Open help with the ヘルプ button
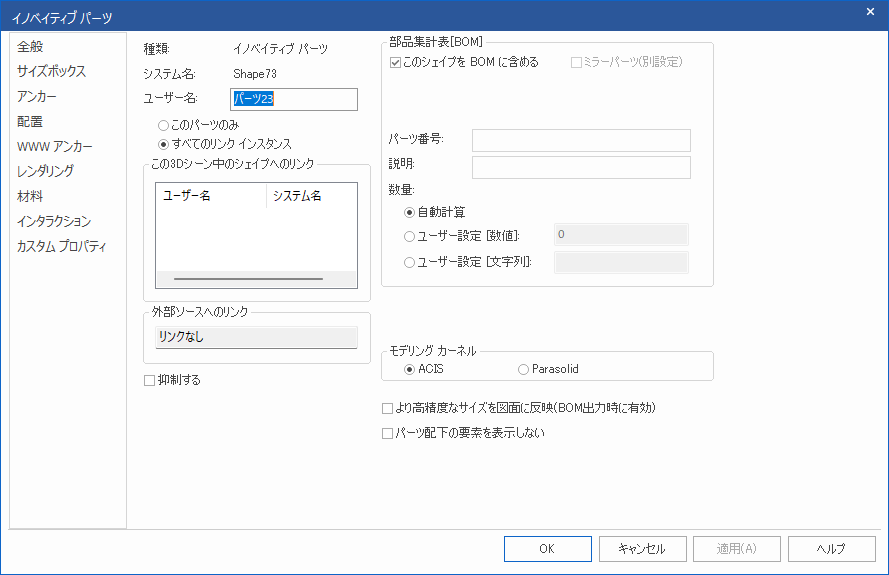The height and width of the screenshot is (575, 889). coord(832,549)
